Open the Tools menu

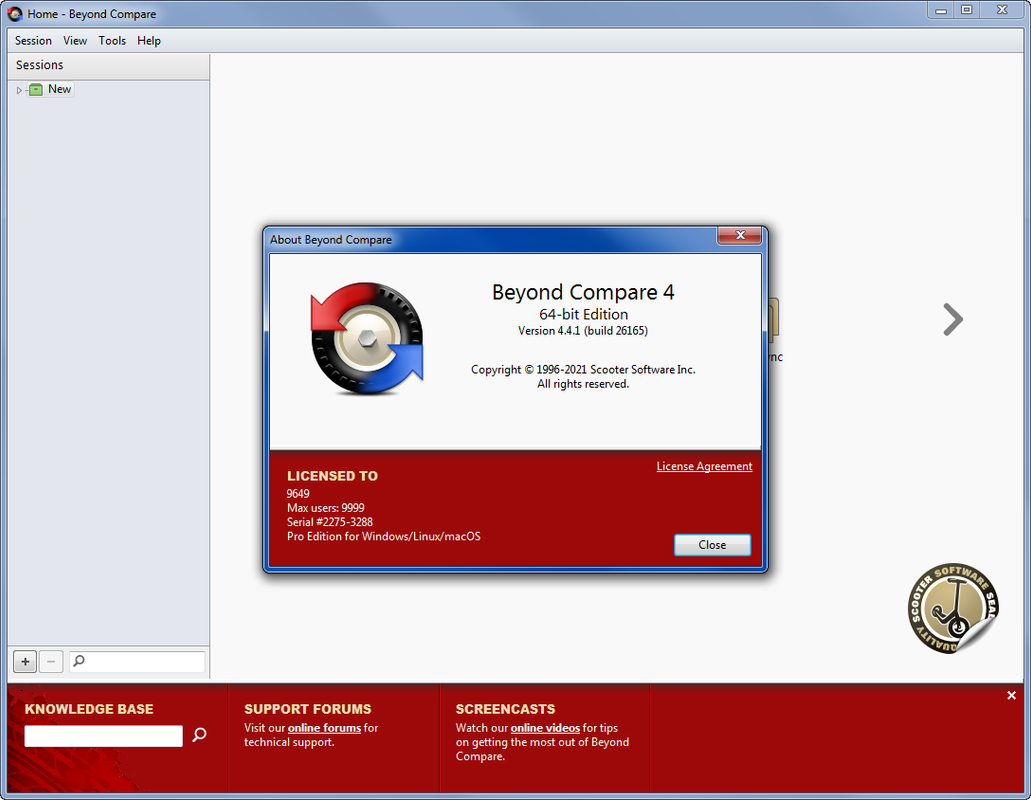112,41
